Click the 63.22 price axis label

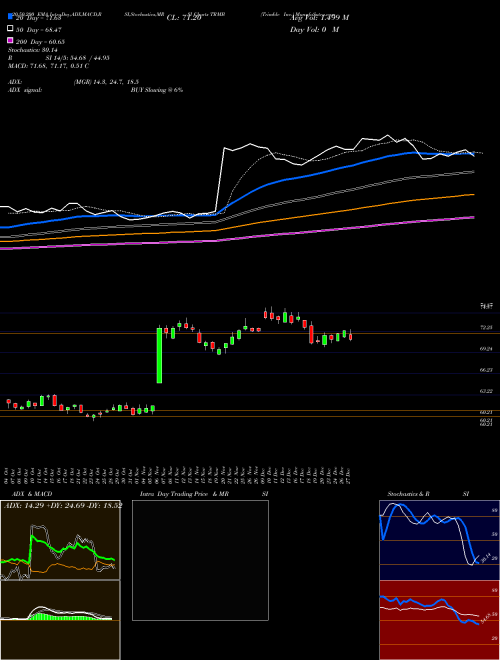coord(487,391)
